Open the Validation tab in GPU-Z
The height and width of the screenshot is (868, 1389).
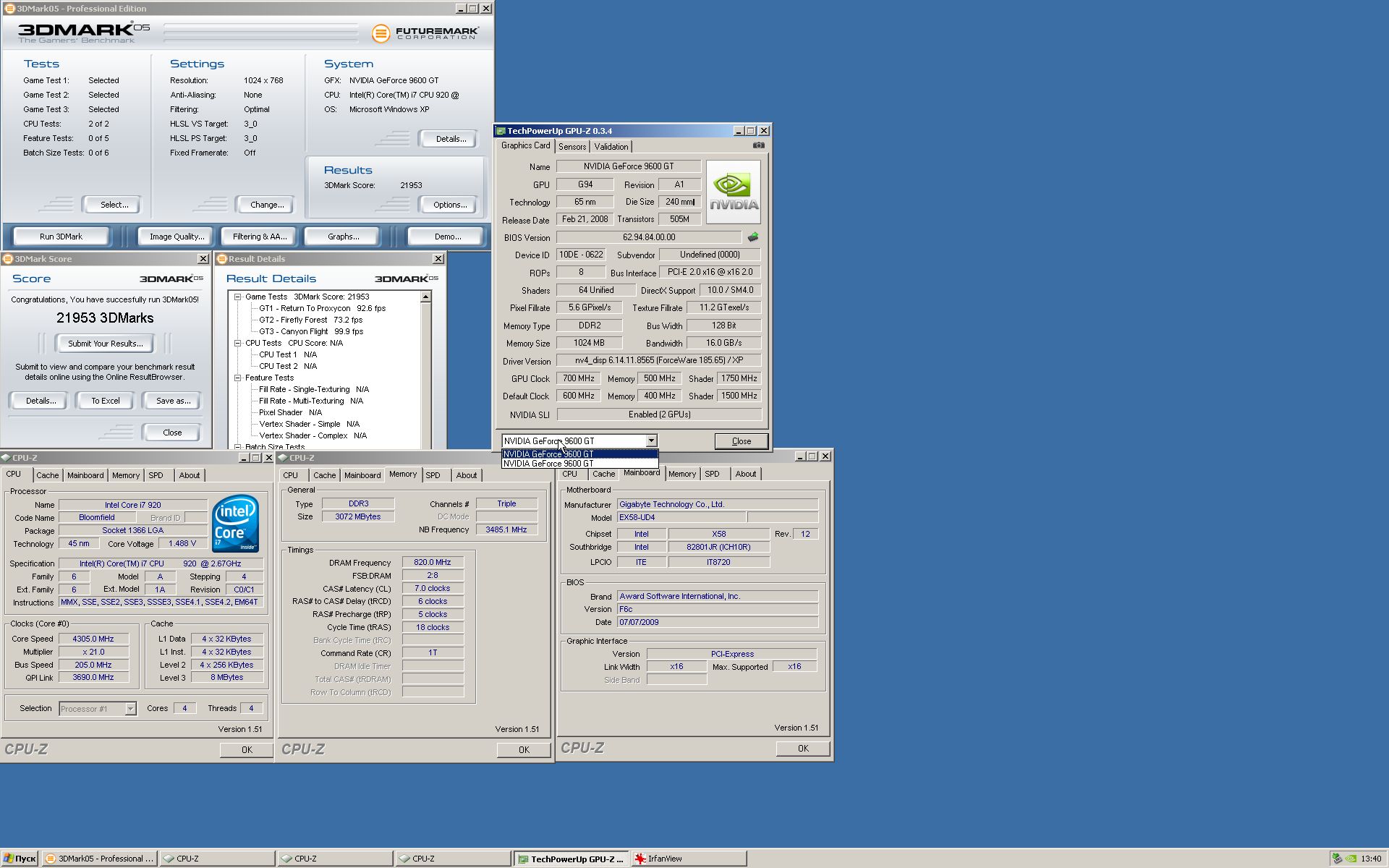611,147
